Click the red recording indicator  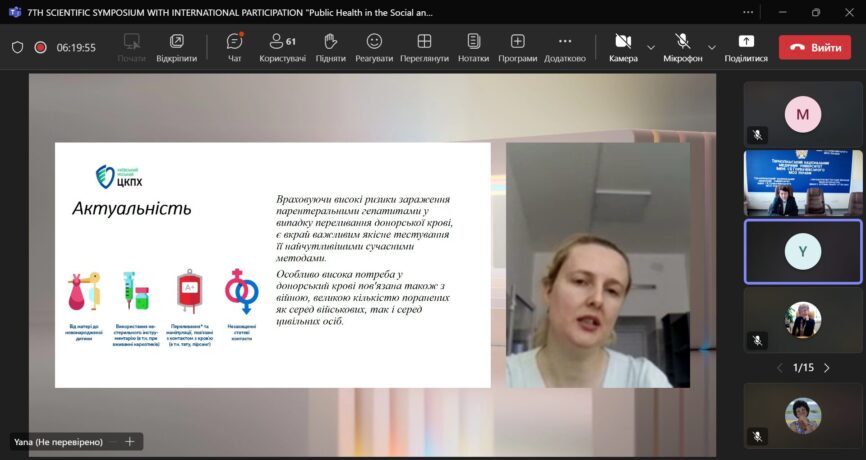41,47
